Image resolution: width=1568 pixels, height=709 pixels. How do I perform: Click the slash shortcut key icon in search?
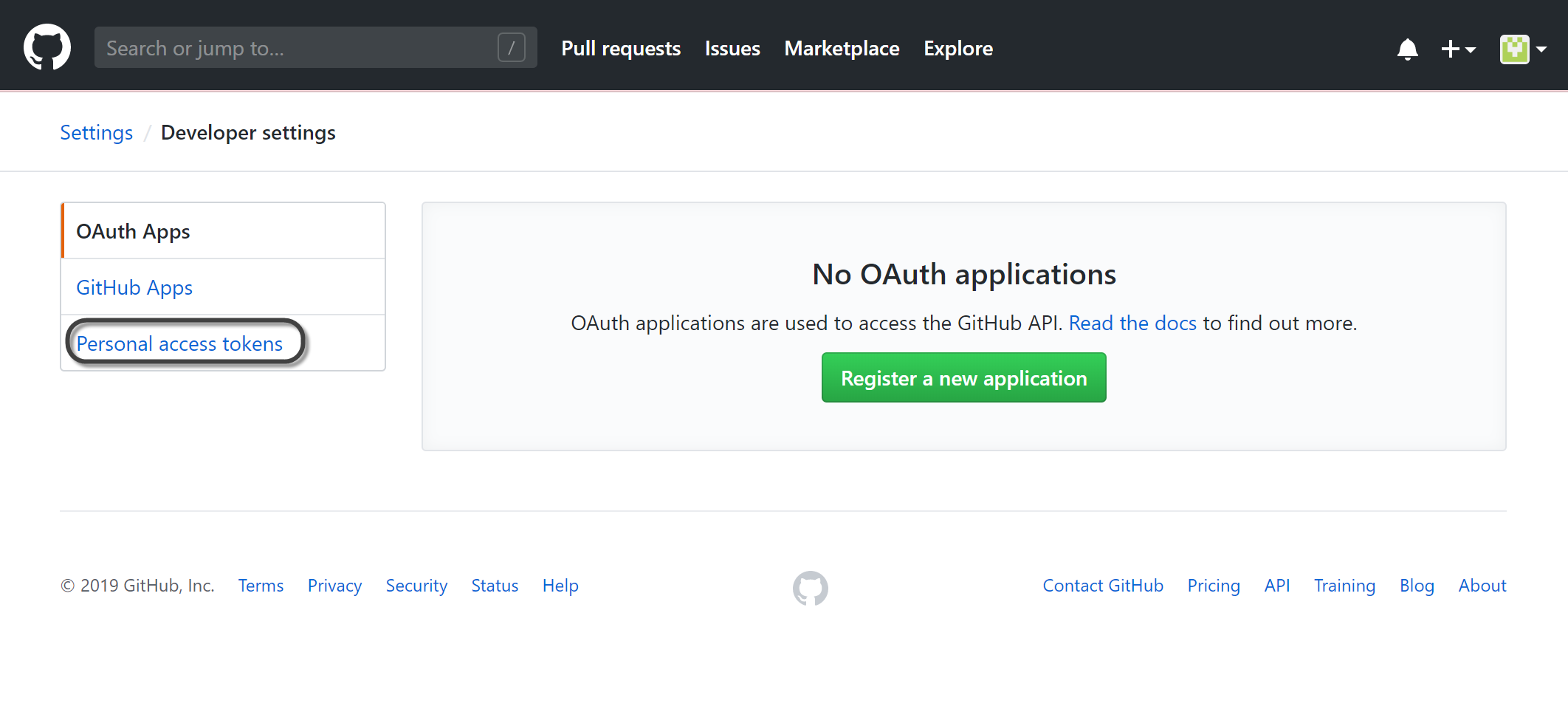coord(512,47)
